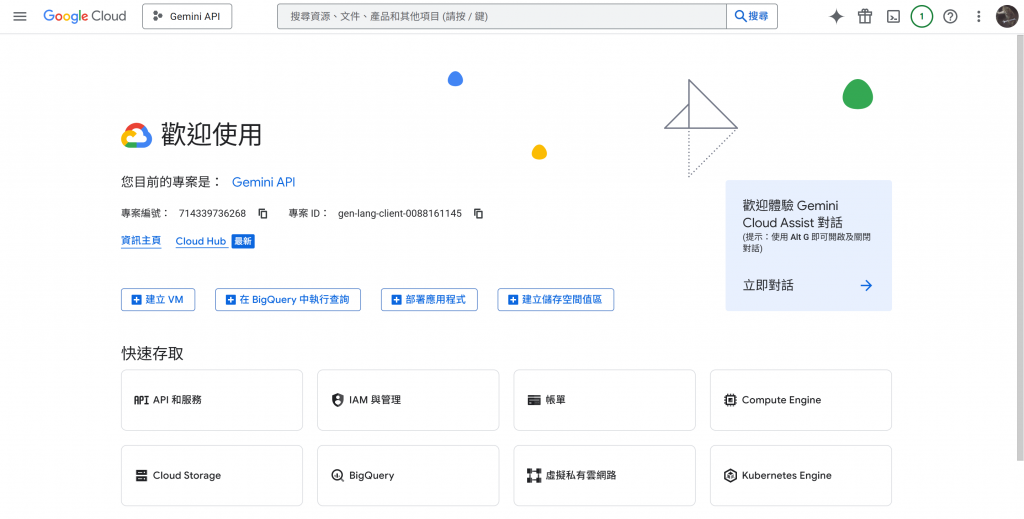Viewport: 1024px width, 519px height.
Task: Click the 建立儲存空間值區 button
Action: tap(556, 300)
